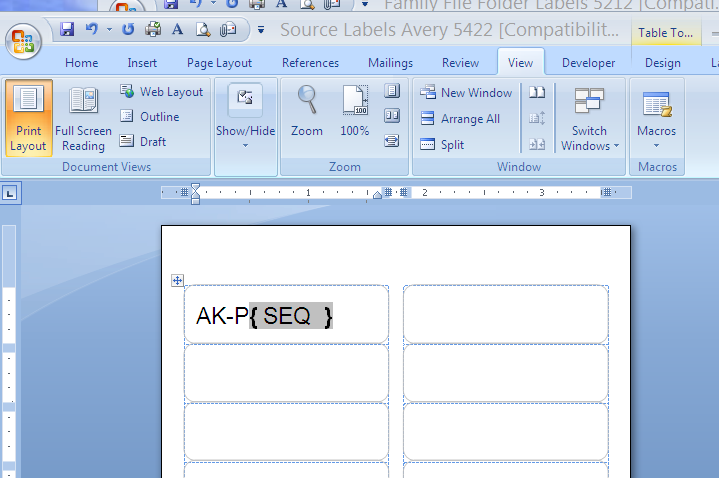Click the Page Width zoom icon
This screenshot has width=719, height=478.
pyautogui.click(x=392, y=141)
